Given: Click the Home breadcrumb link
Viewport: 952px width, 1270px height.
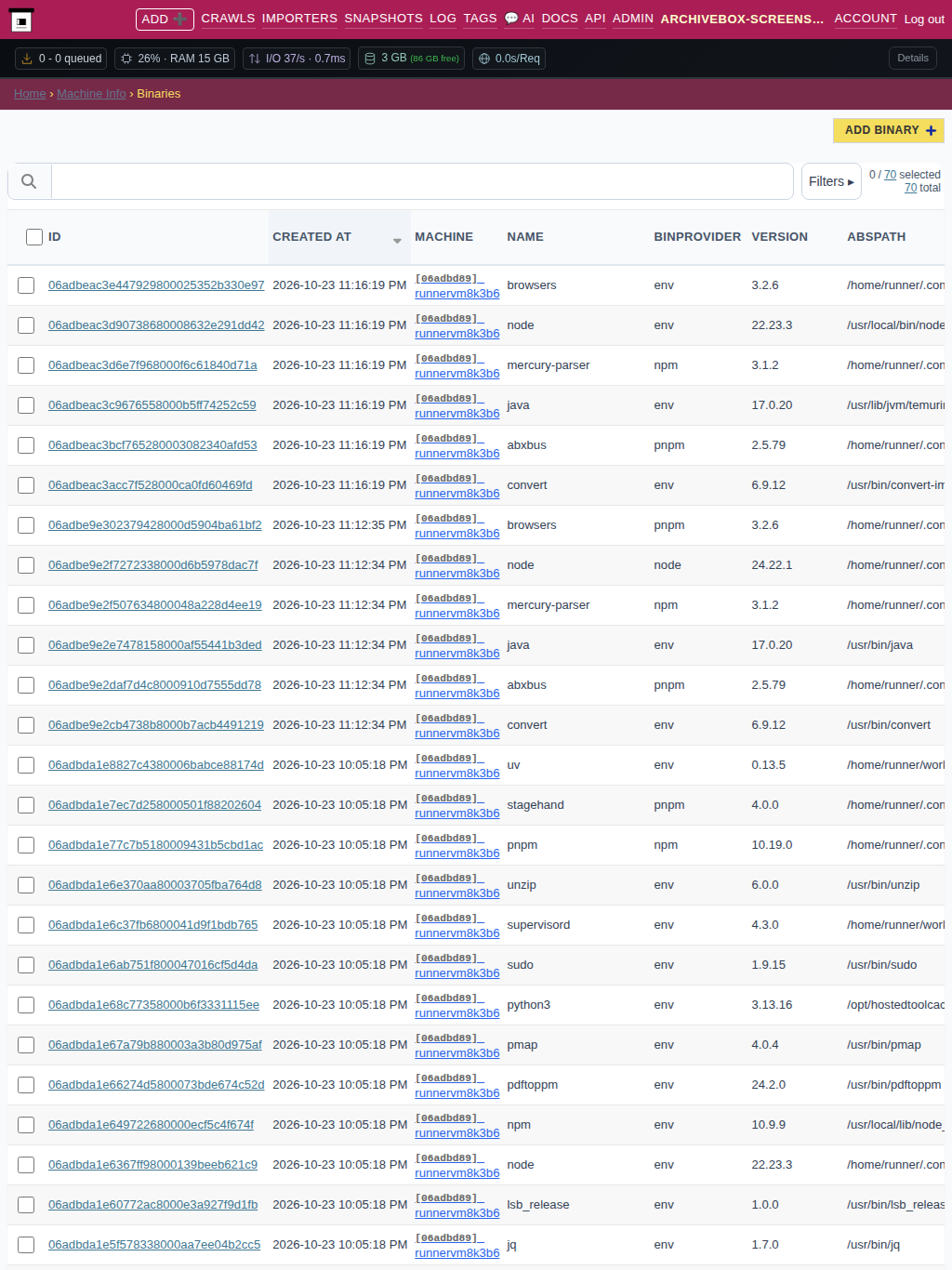Looking at the screenshot, I should pos(30,94).
